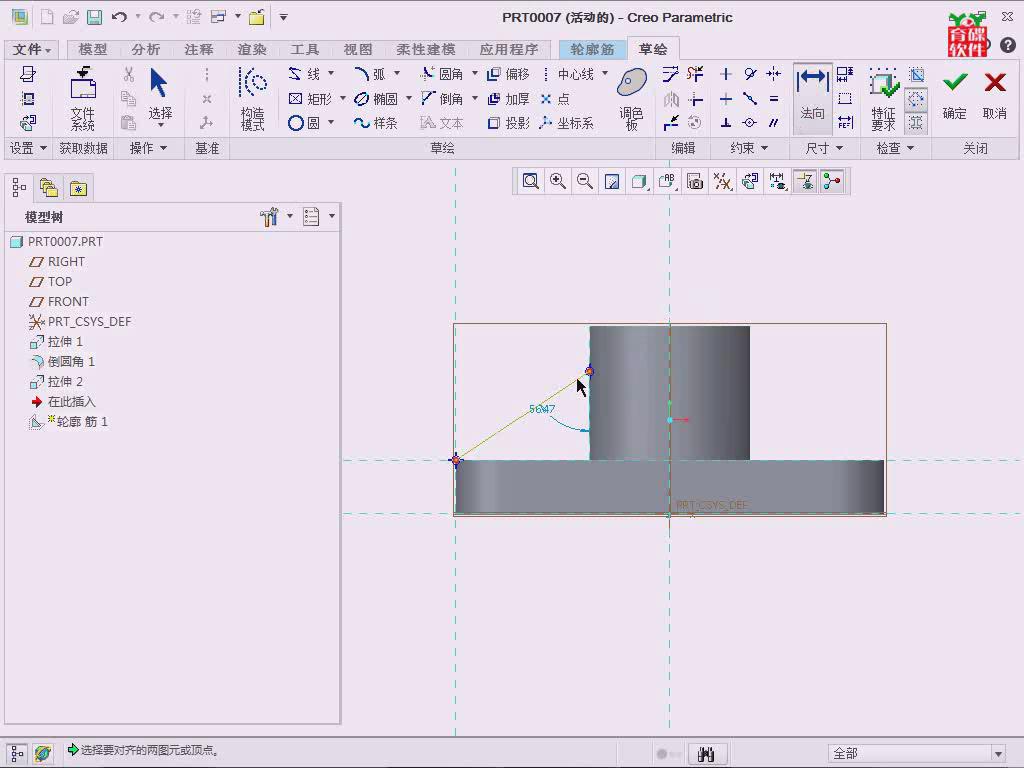Image resolution: width=1024 pixels, height=768 pixels.
Task: Select the 线 (line) sketch tool
Action: click(x=306, y=74)
